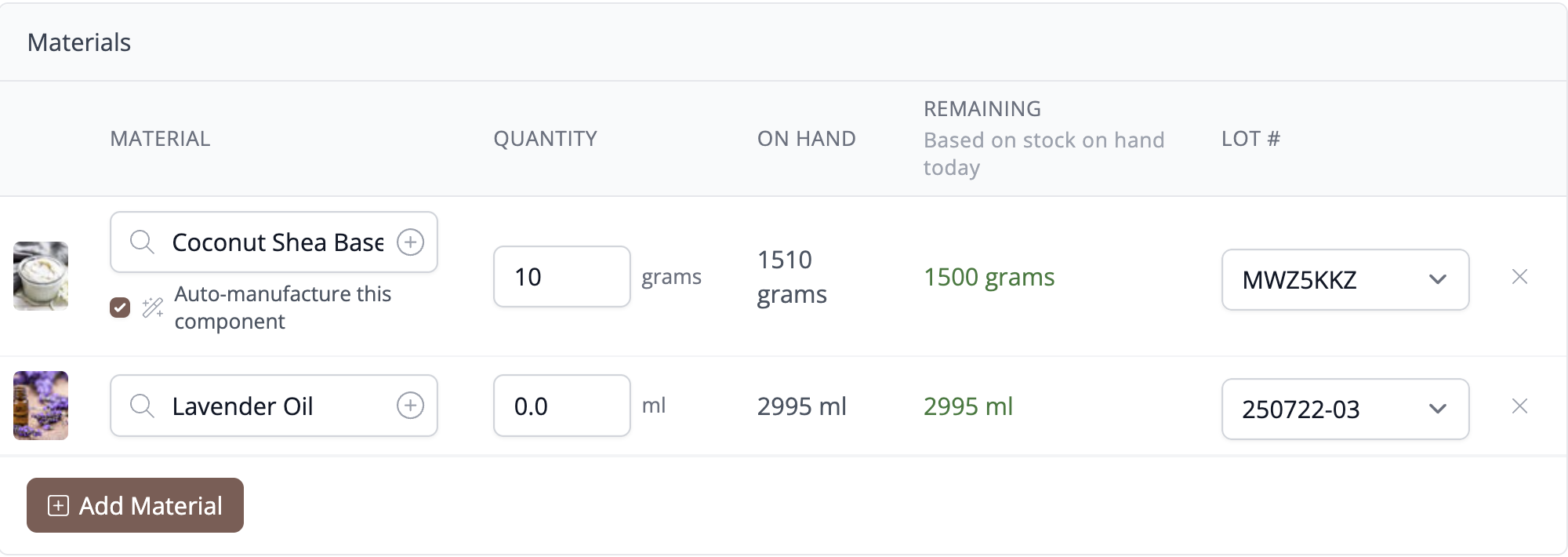Viewport: 1568px width, 557px height.
Task: Focus the Coconut Shea Base quantity field
Action: (x=561, y=276)
